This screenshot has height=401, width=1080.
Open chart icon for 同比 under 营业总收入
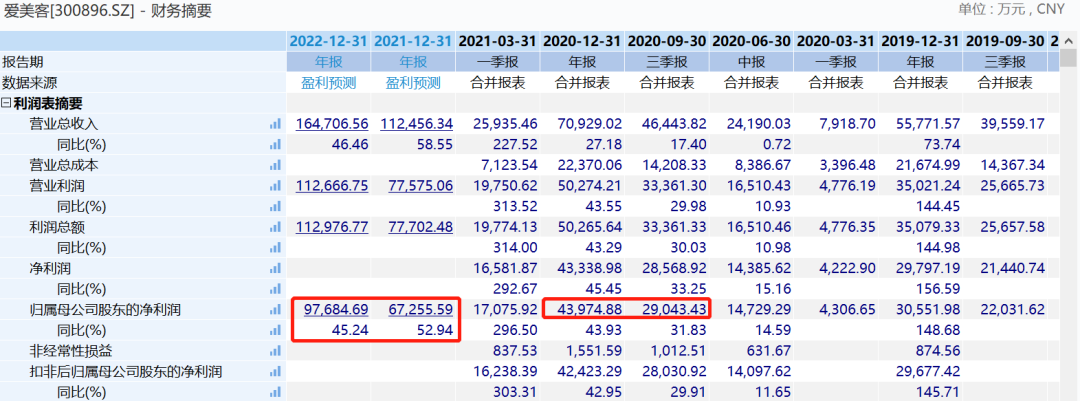pos(276,145)
